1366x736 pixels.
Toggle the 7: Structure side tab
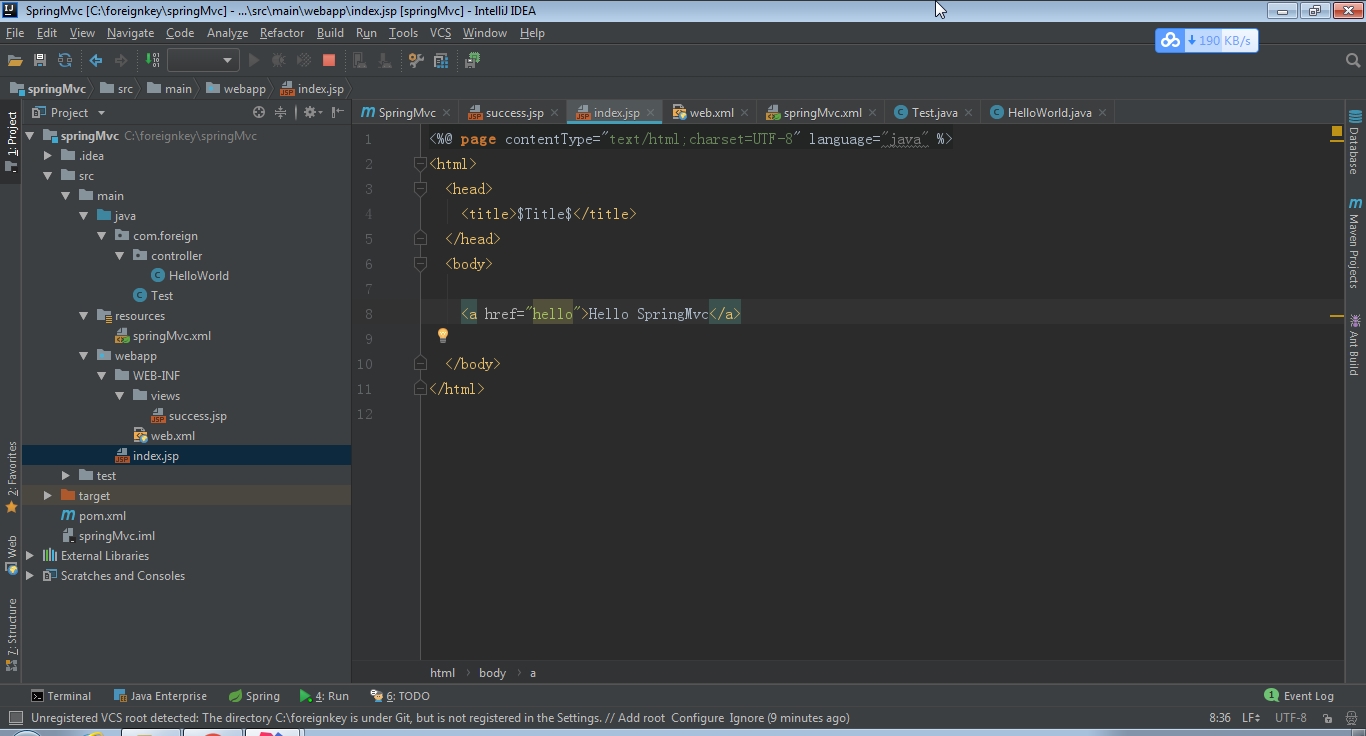(x=11, y=635)
